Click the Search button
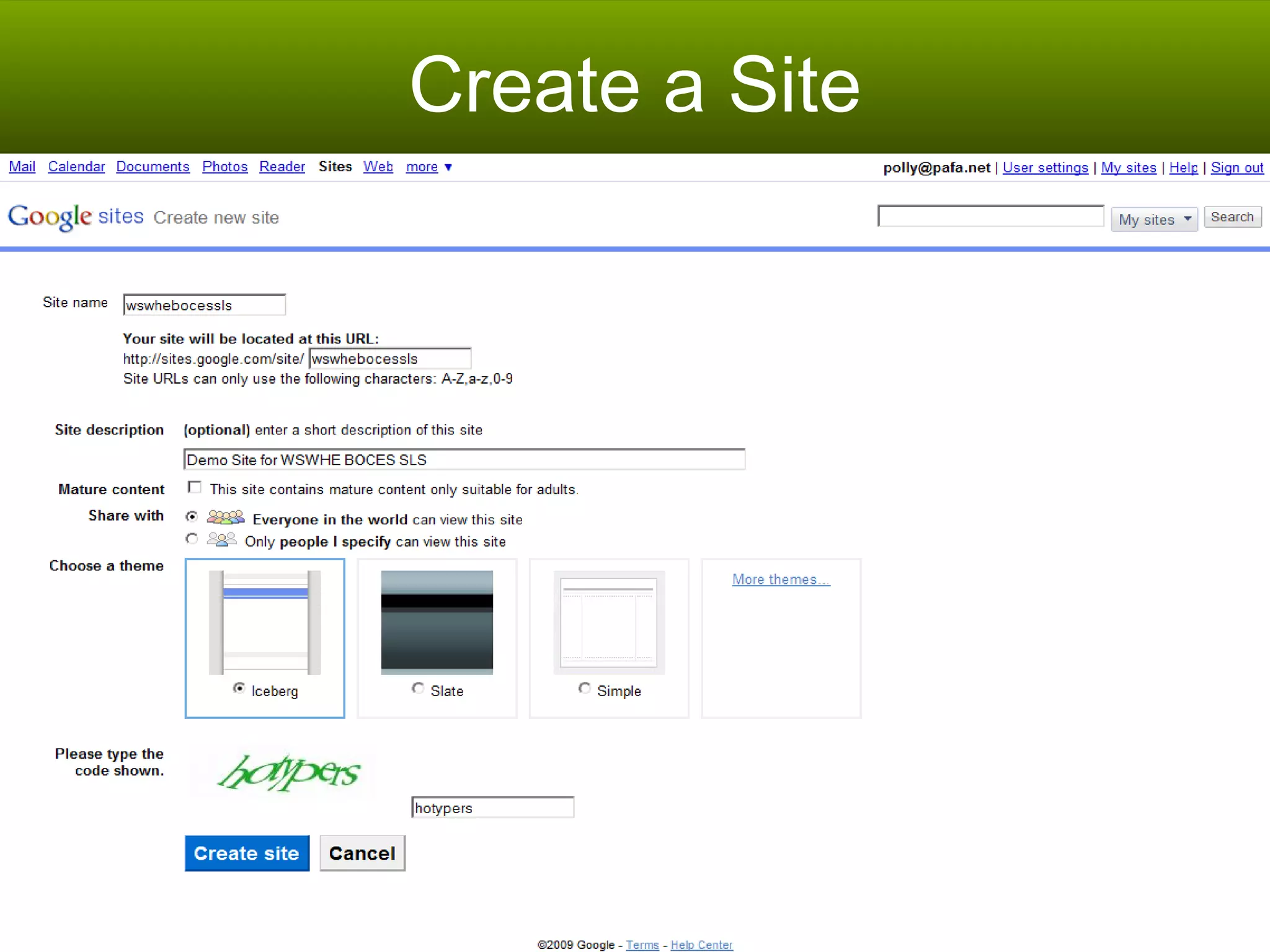This screenshot has height=952, width=1270. tap(1232, 217)
